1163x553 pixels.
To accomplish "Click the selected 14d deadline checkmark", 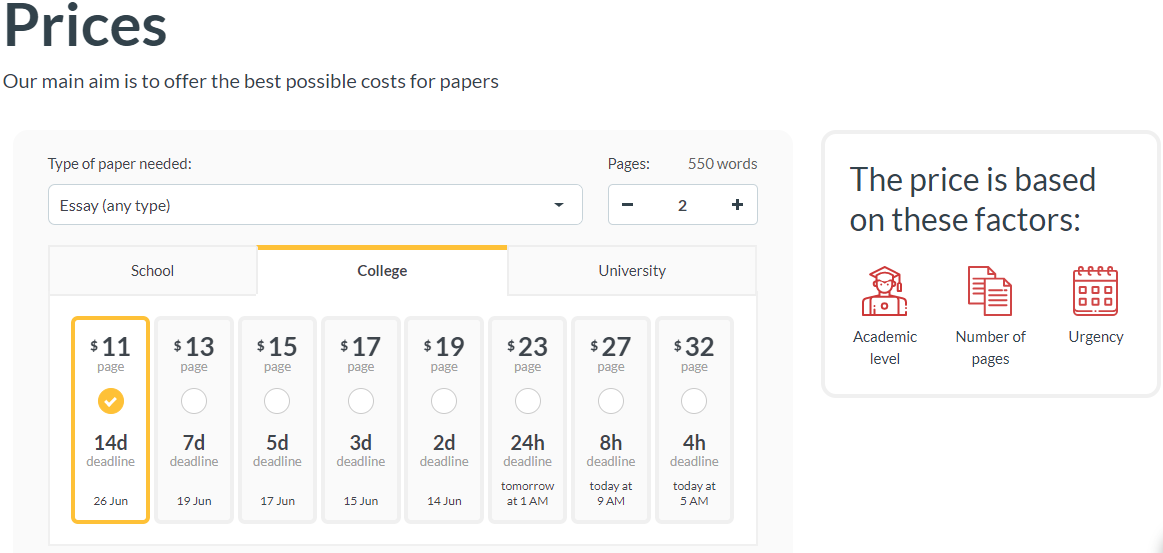I will [x=111, y=401].
